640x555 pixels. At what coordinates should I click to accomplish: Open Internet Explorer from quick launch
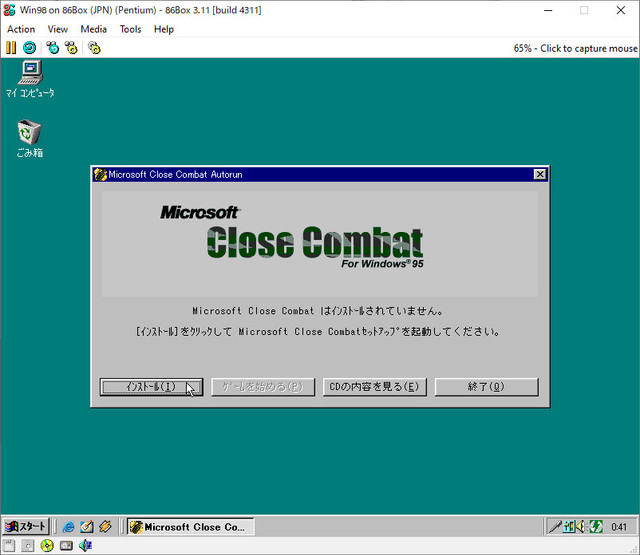coord(69,526)
